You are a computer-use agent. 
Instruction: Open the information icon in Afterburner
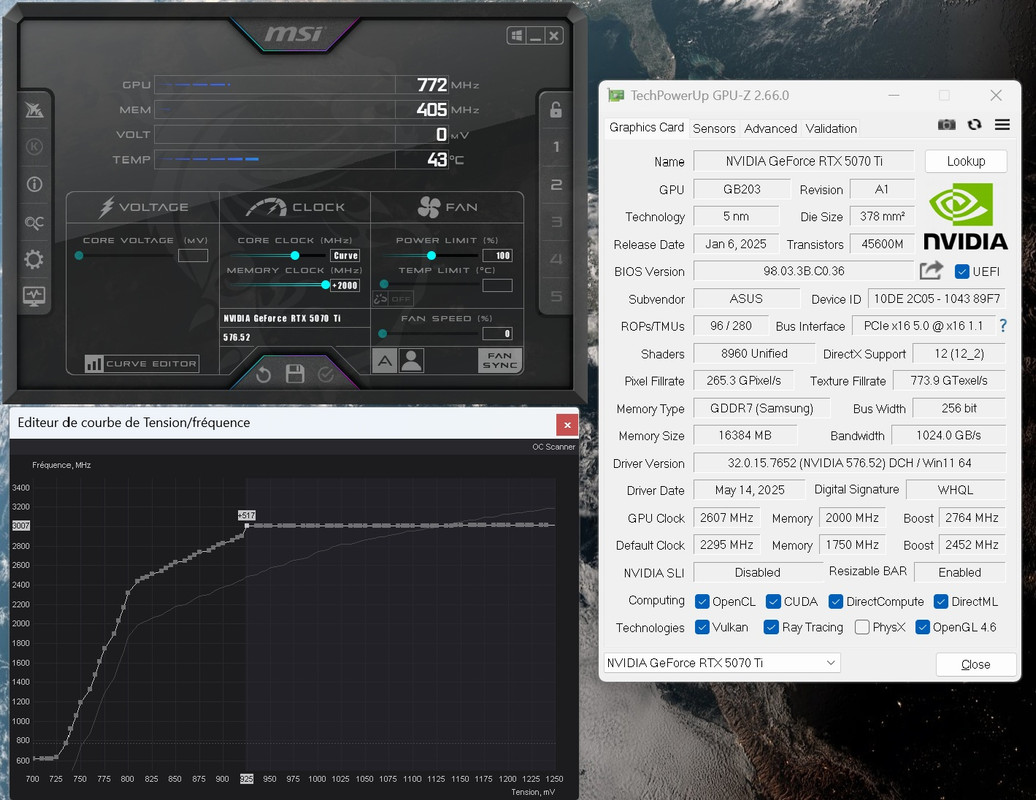(34, 184)
